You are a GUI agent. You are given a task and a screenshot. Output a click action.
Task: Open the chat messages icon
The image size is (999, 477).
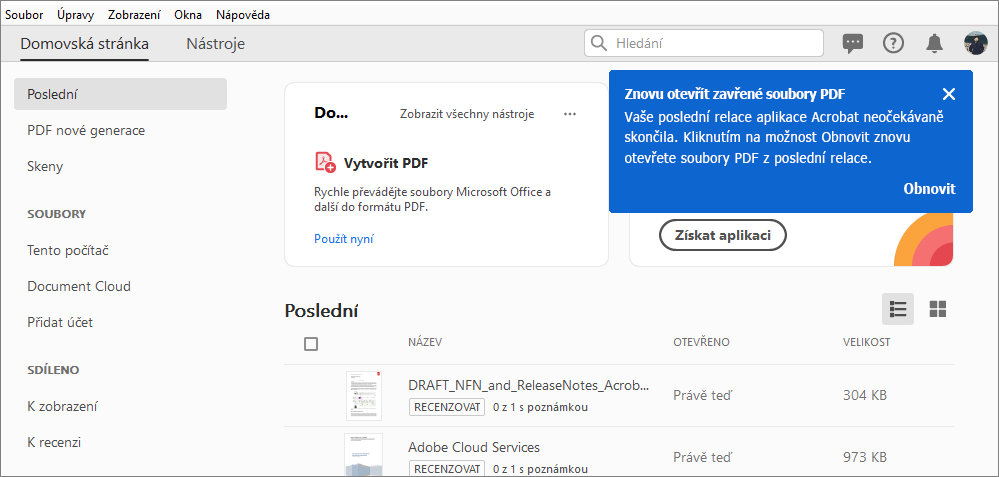point(852,43)
